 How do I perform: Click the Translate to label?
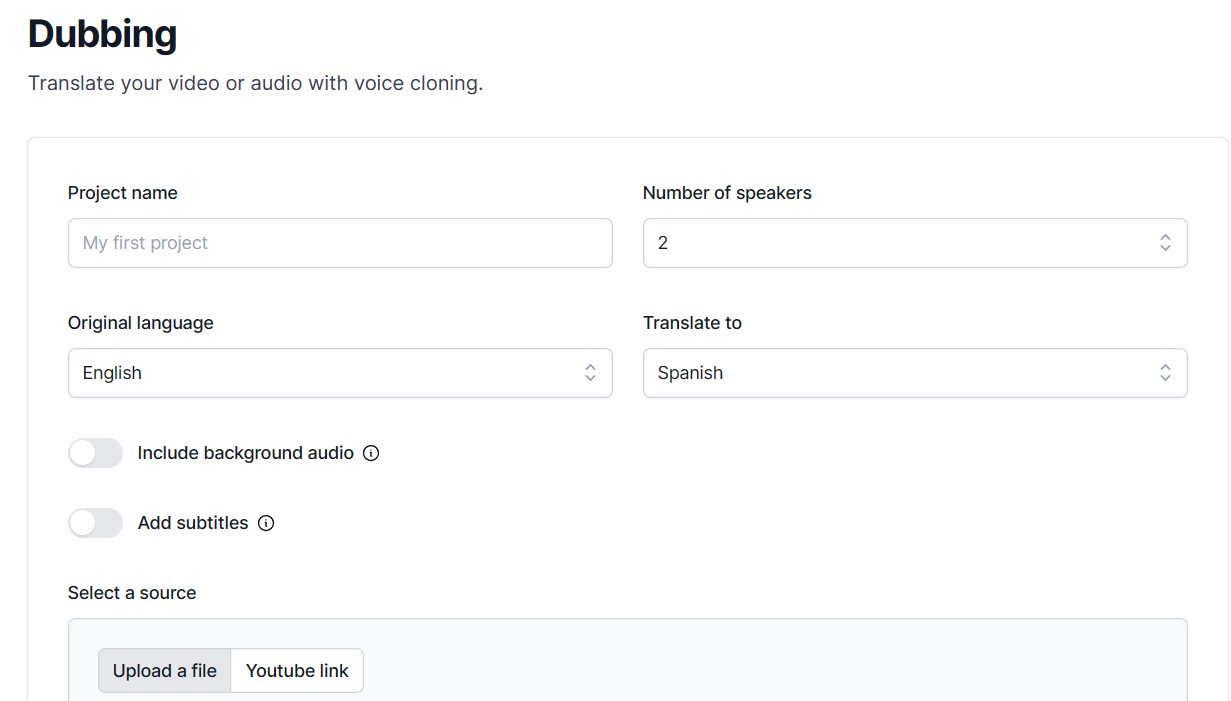click(x=692, y=323)
